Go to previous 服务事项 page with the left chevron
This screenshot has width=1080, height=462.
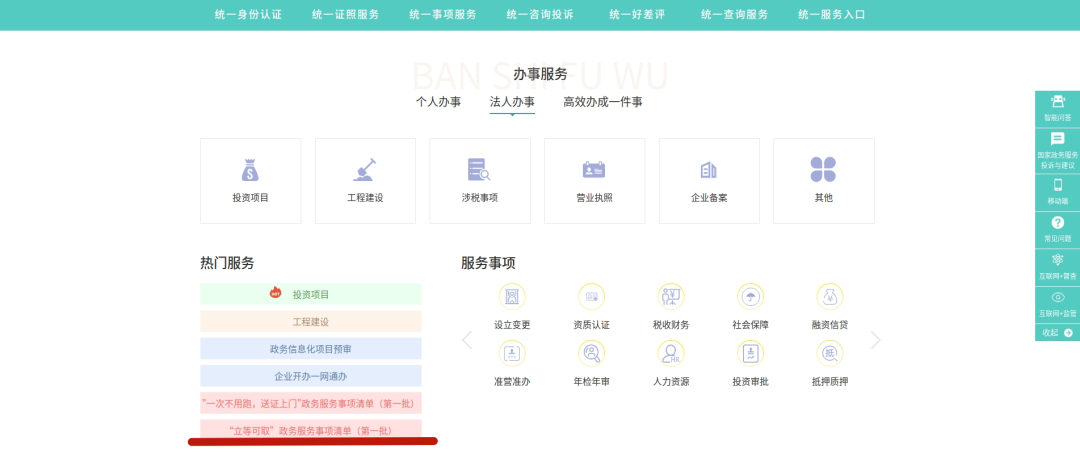[467, 339]
